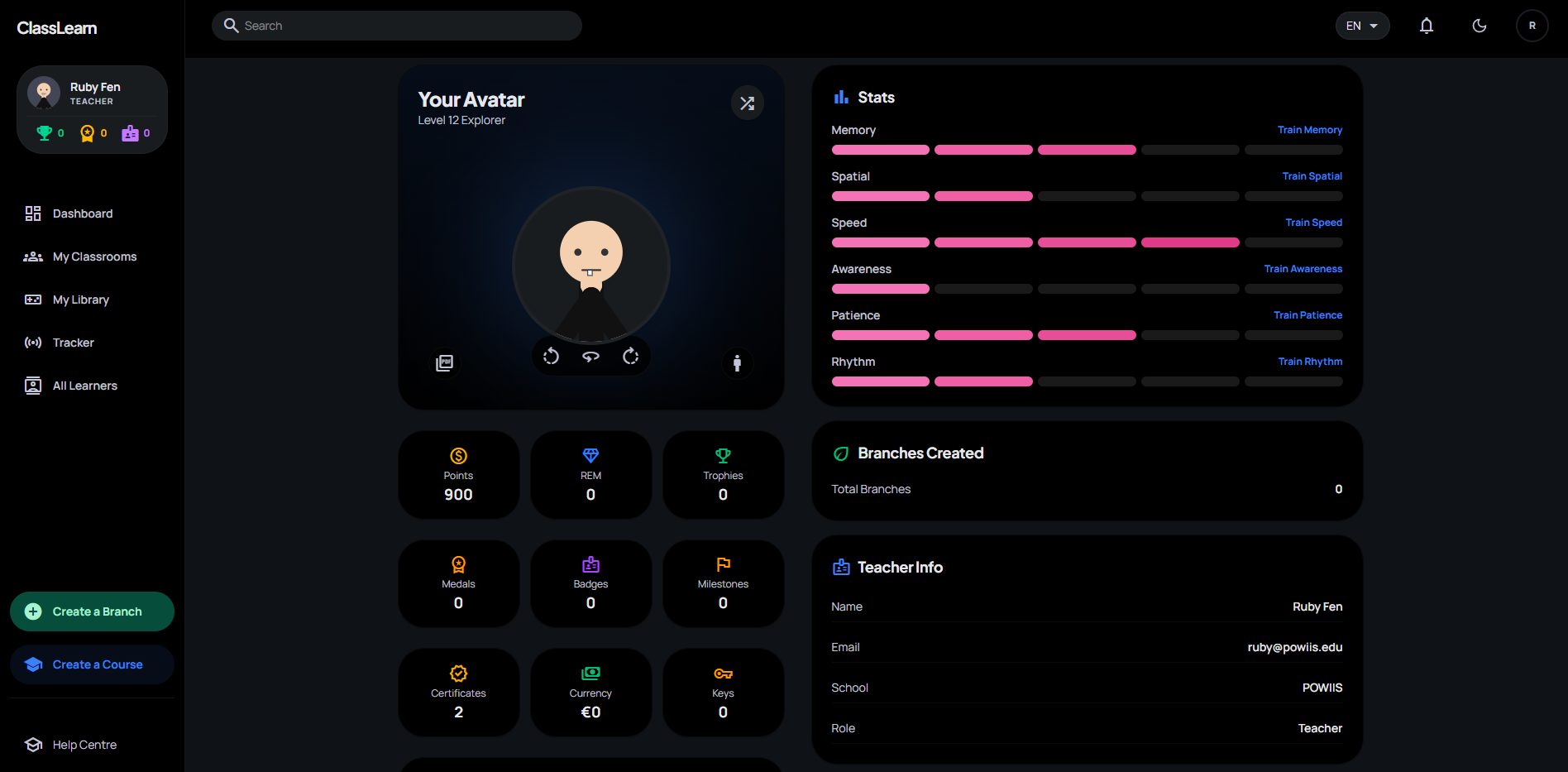Click the avatar reset view icon
Image resolution: width=1568 pixels, height=772 pixels.
[590, 357]
